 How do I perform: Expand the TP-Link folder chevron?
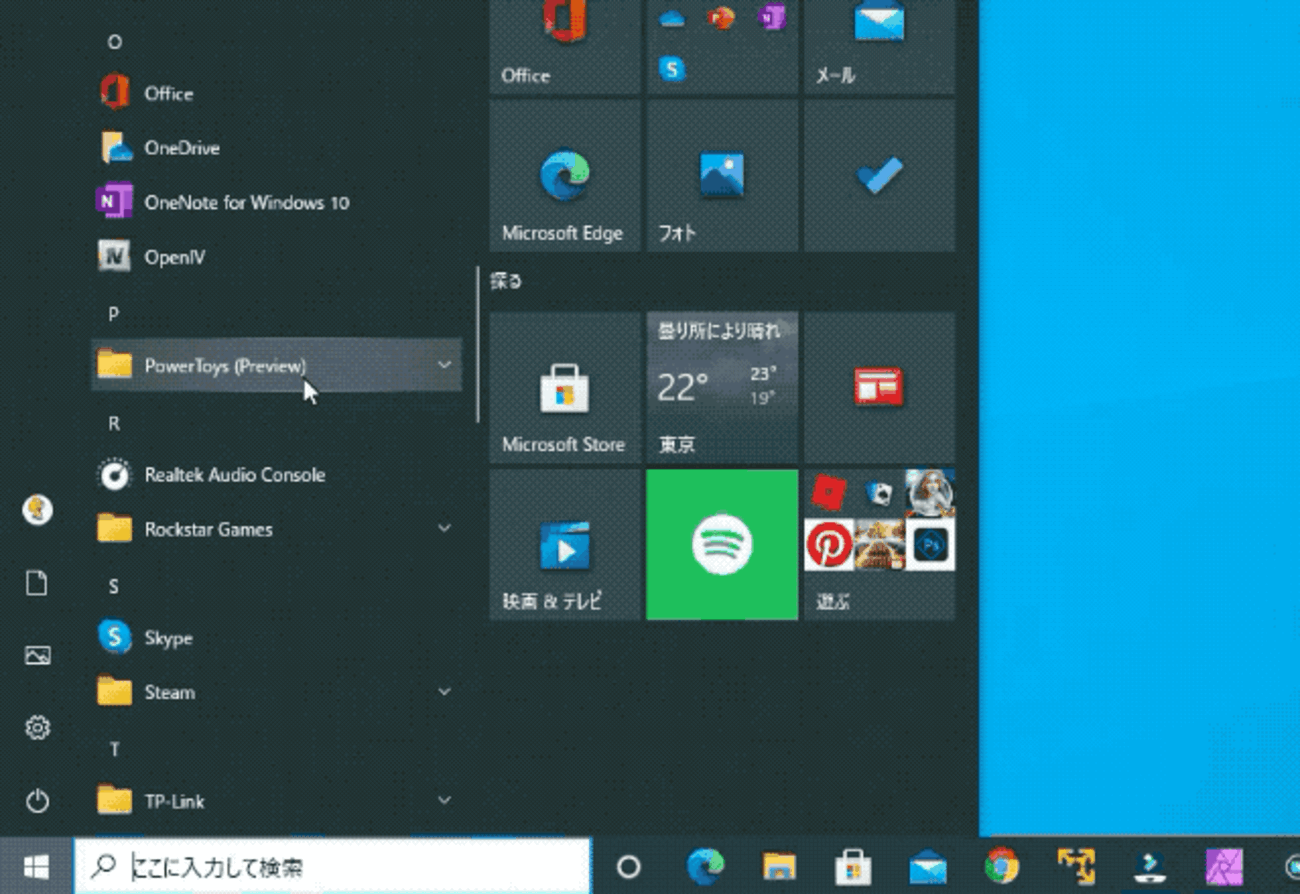444,800
